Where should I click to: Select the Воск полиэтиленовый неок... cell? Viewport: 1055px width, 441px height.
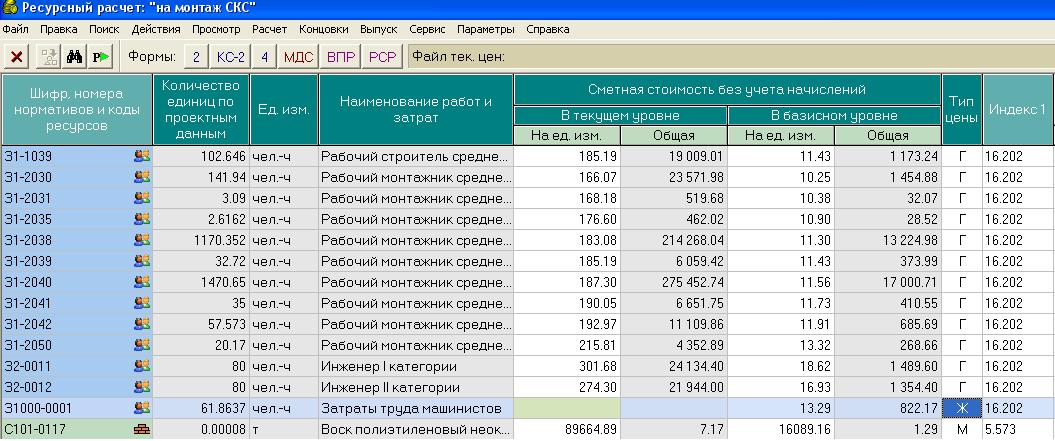coord(416,429)
